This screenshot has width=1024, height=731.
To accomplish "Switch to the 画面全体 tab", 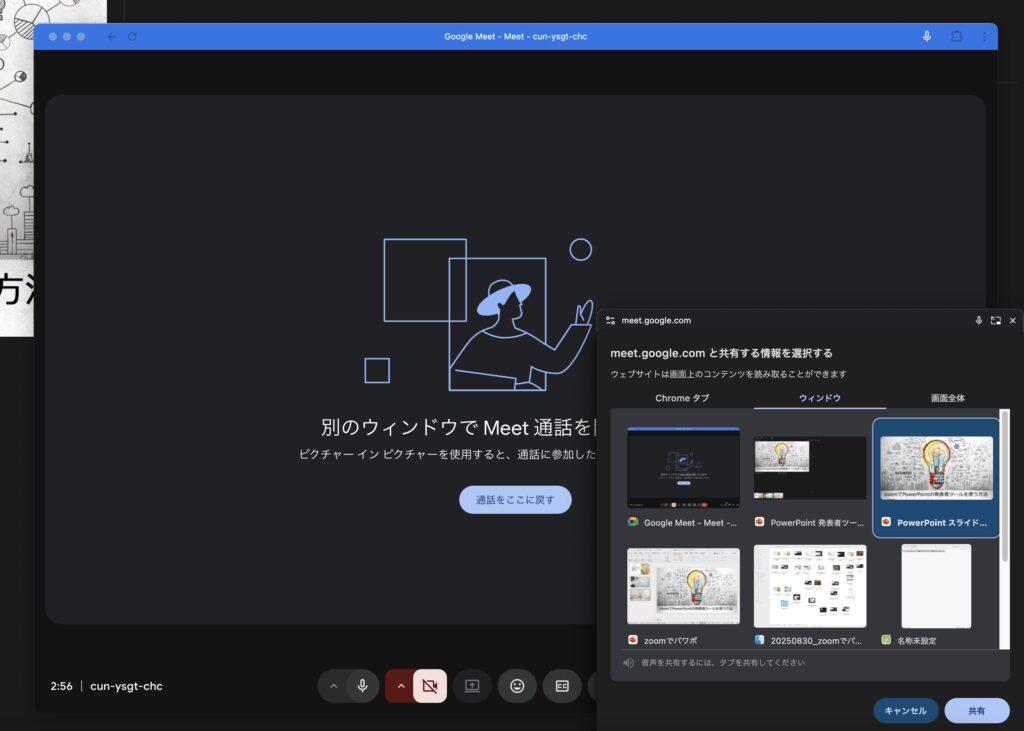I will pyautogui.click(x=947, y=398).
